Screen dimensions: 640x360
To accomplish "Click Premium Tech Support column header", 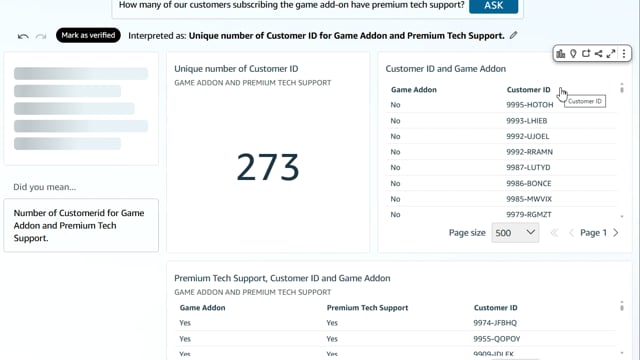I will (367, 308).
